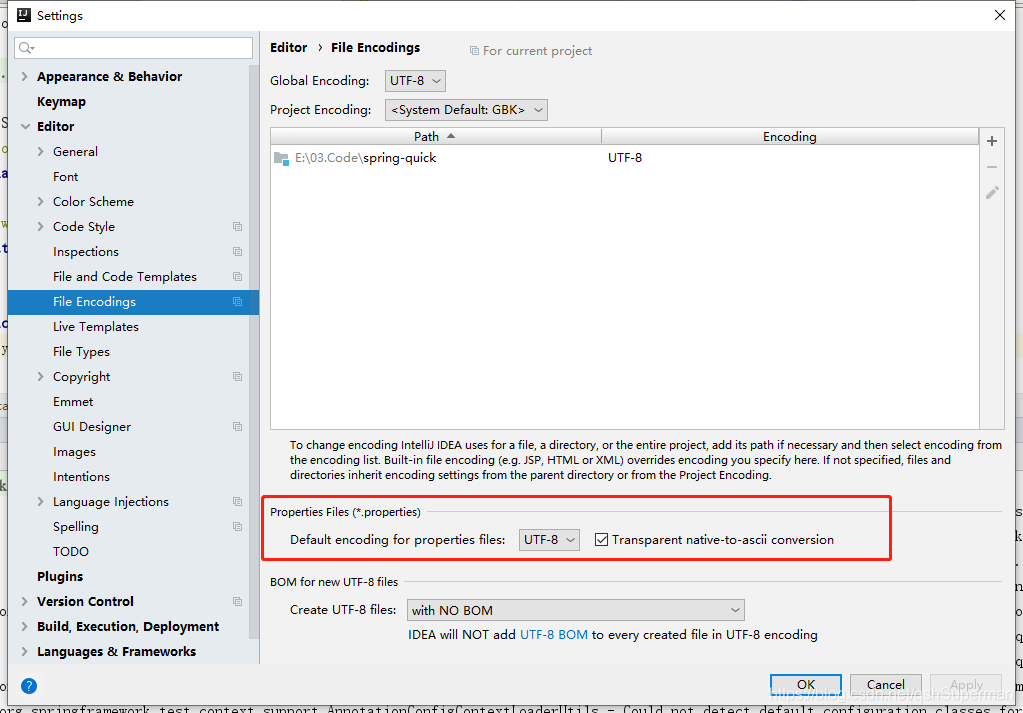Click the settings tree scrollbar
Image resolution: width=1023 pixels, height=713 pixels.
(254, 352)
